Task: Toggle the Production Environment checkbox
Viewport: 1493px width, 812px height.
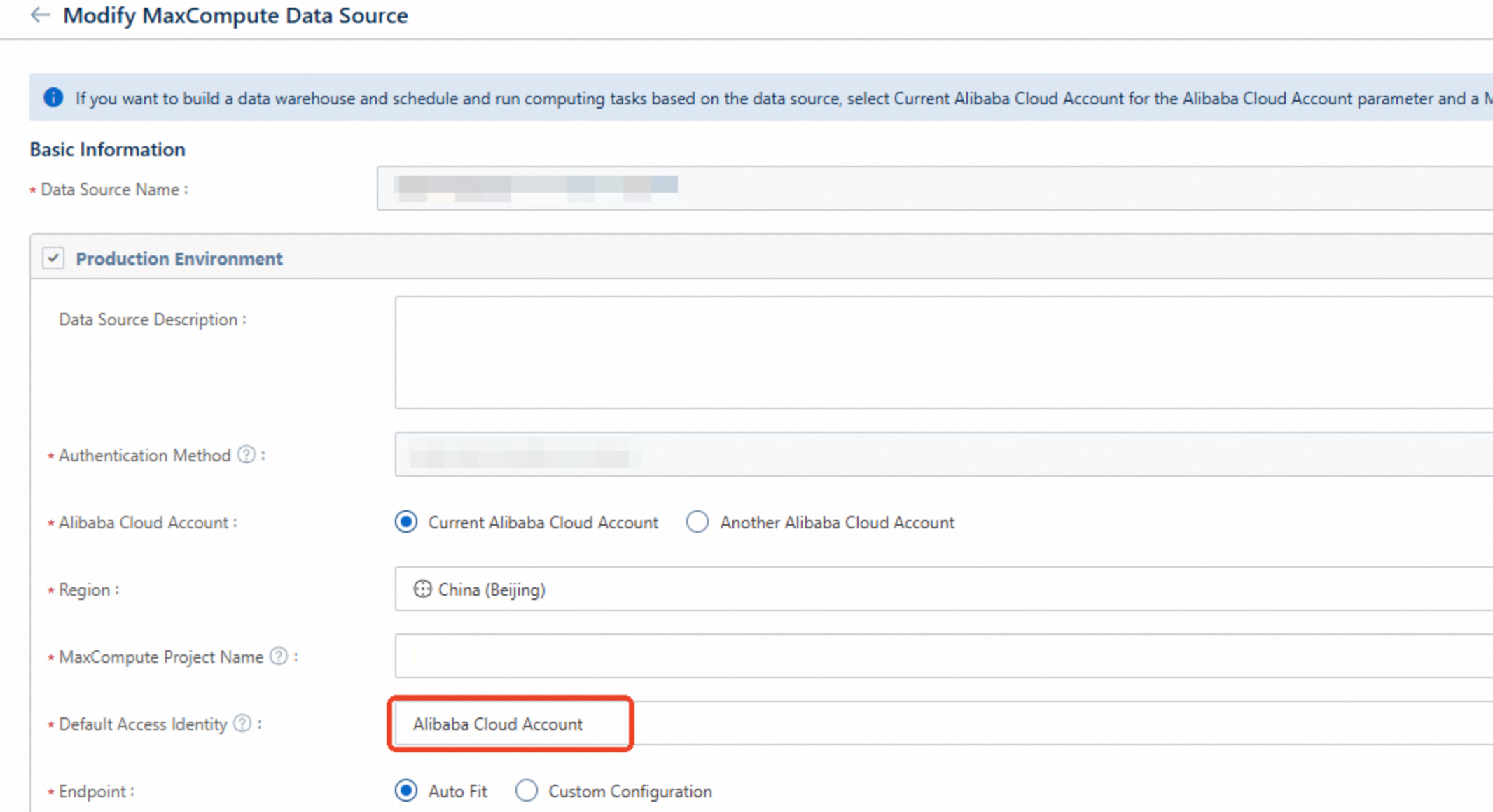Action: 53,258
